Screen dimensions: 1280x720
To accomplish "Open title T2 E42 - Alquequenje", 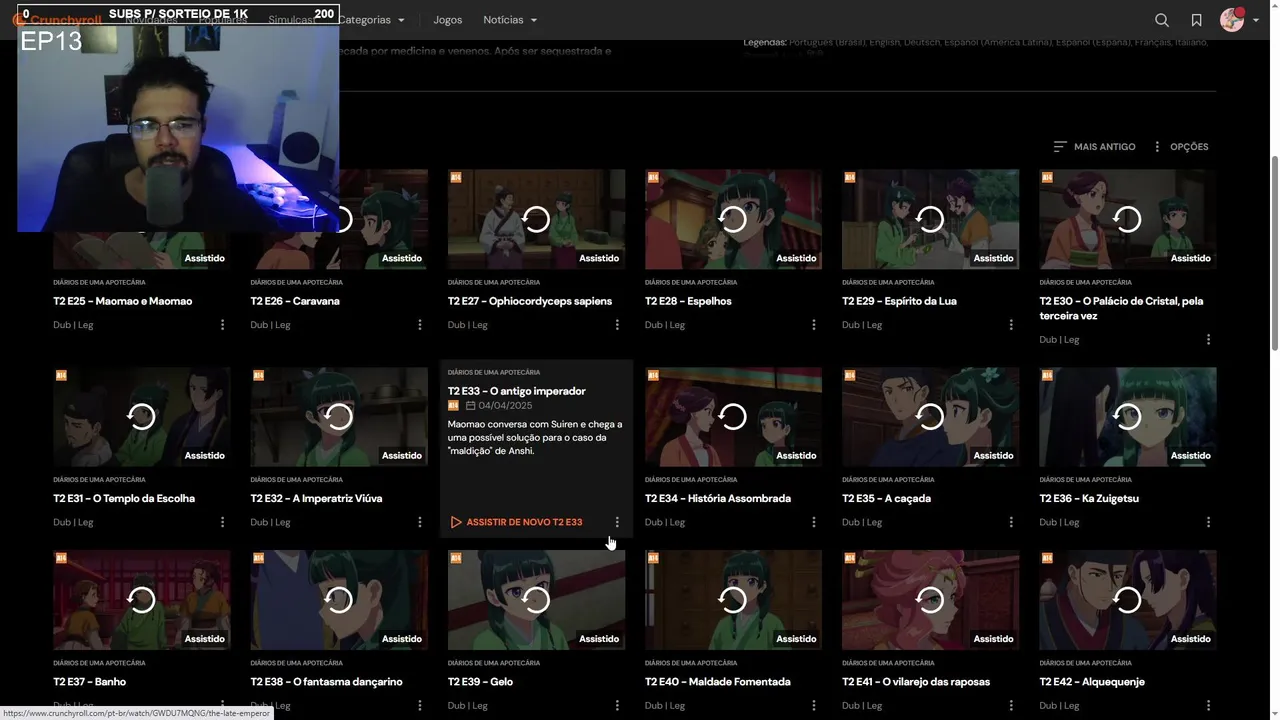I will (1092, 682).
